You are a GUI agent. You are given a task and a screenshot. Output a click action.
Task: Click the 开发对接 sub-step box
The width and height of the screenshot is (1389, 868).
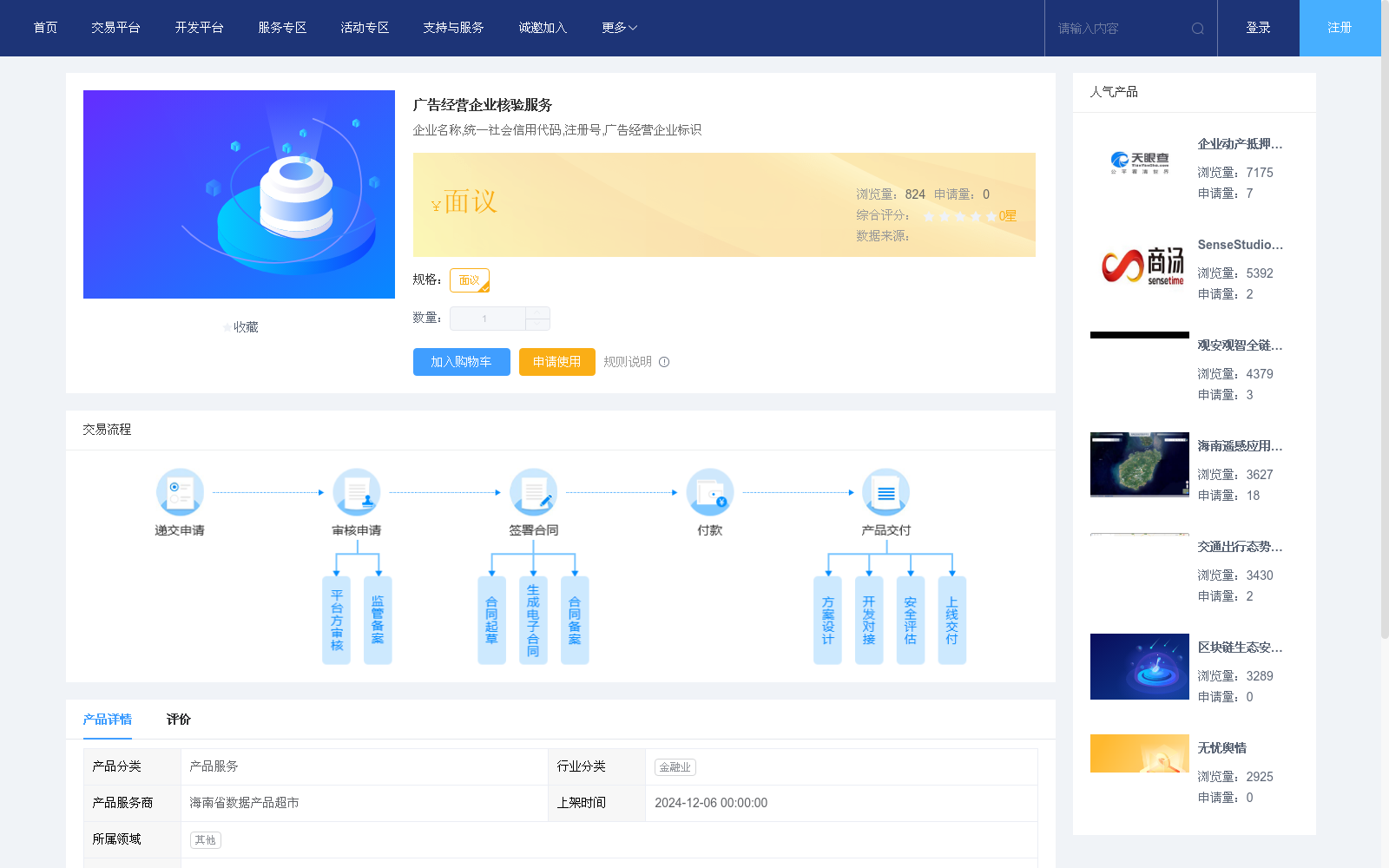869,621
